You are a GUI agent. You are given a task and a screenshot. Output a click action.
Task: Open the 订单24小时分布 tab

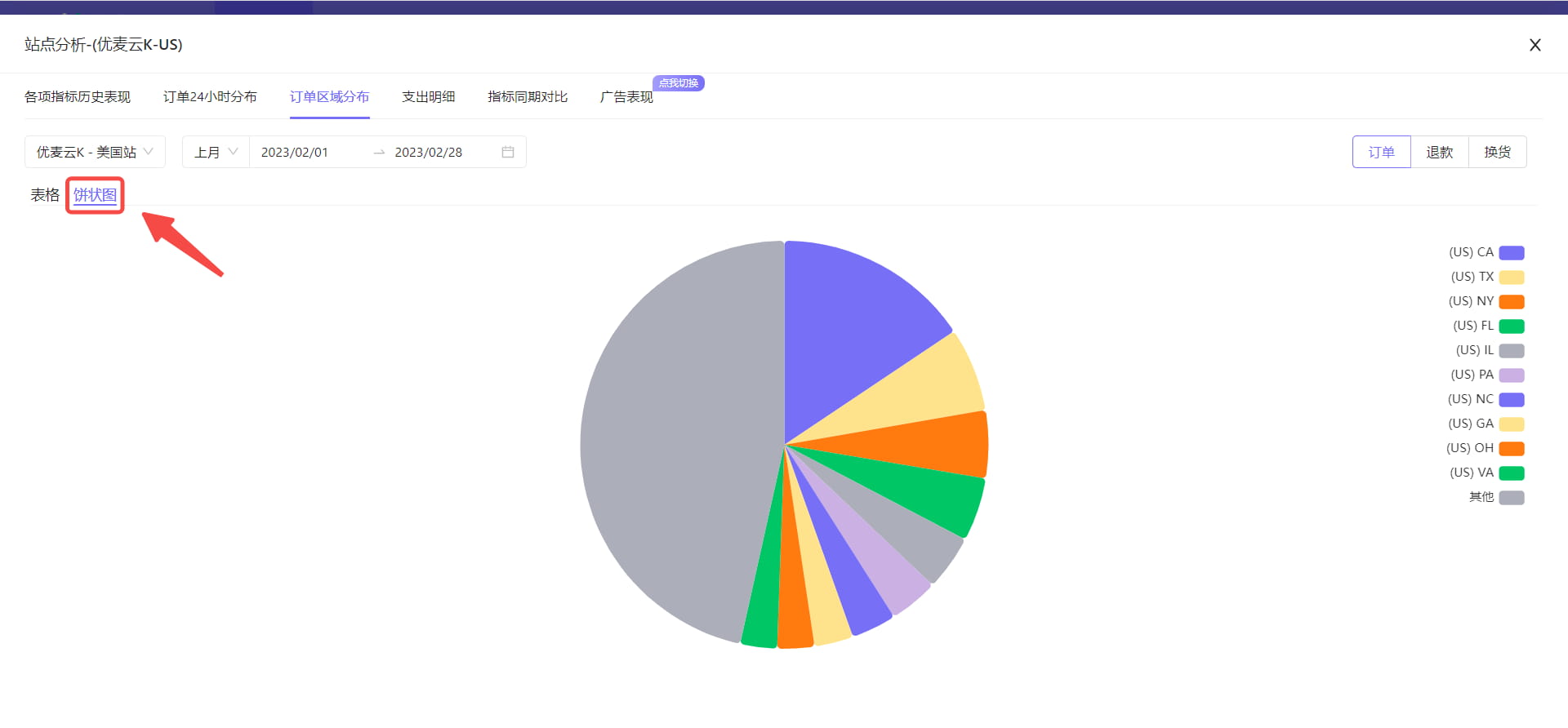(210, 97)
